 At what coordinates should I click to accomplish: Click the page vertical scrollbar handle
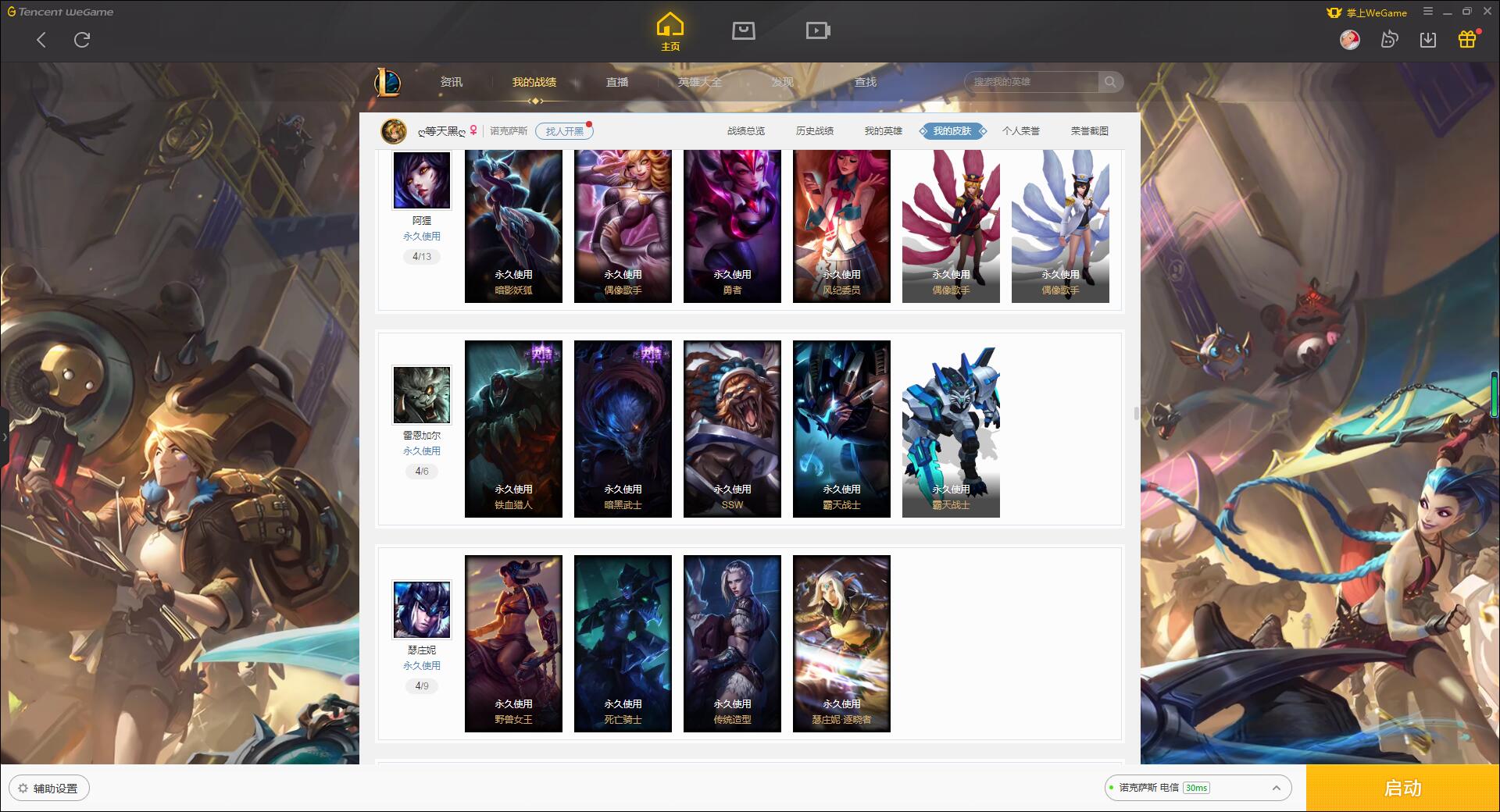(x=1137, y=413)
